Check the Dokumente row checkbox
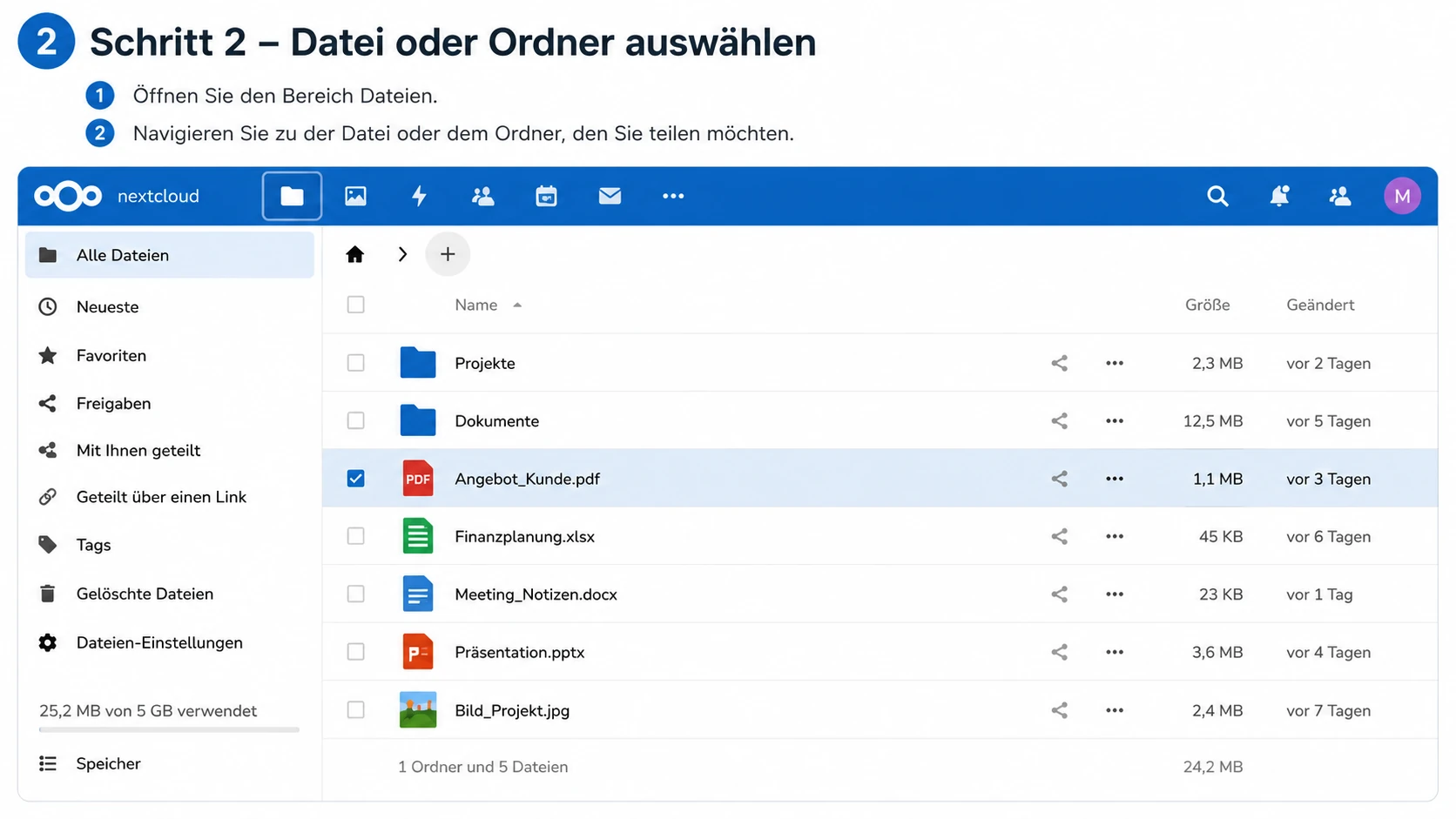Screen dimensions: 1456x819 [355, 420]
